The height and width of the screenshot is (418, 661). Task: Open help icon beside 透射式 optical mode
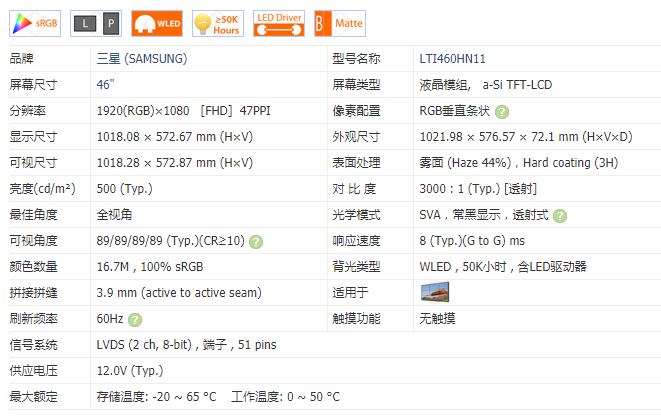pos(560,215)
